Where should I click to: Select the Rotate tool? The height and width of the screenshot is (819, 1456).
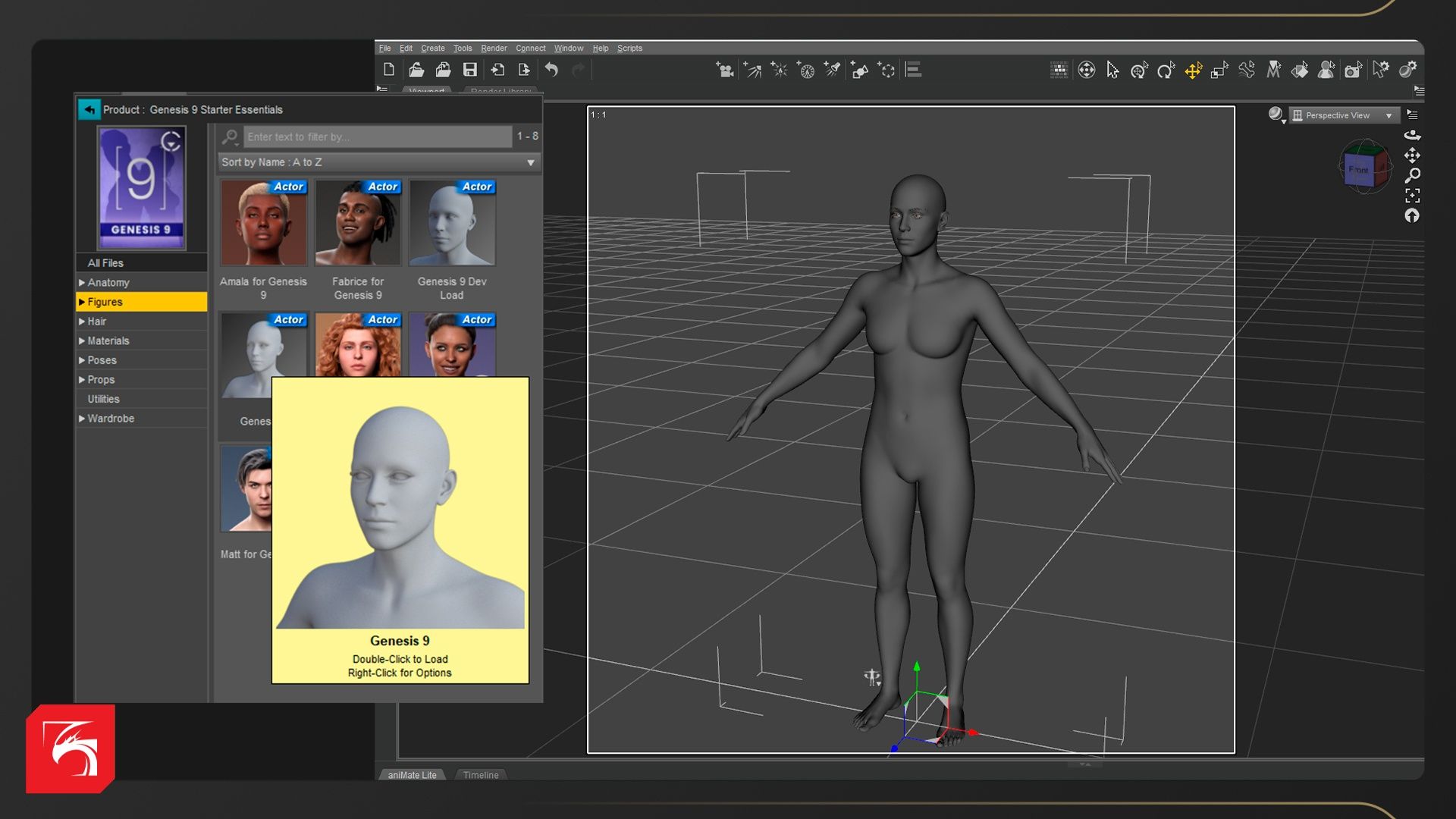pyautogui.click(x=1166, y=70)
